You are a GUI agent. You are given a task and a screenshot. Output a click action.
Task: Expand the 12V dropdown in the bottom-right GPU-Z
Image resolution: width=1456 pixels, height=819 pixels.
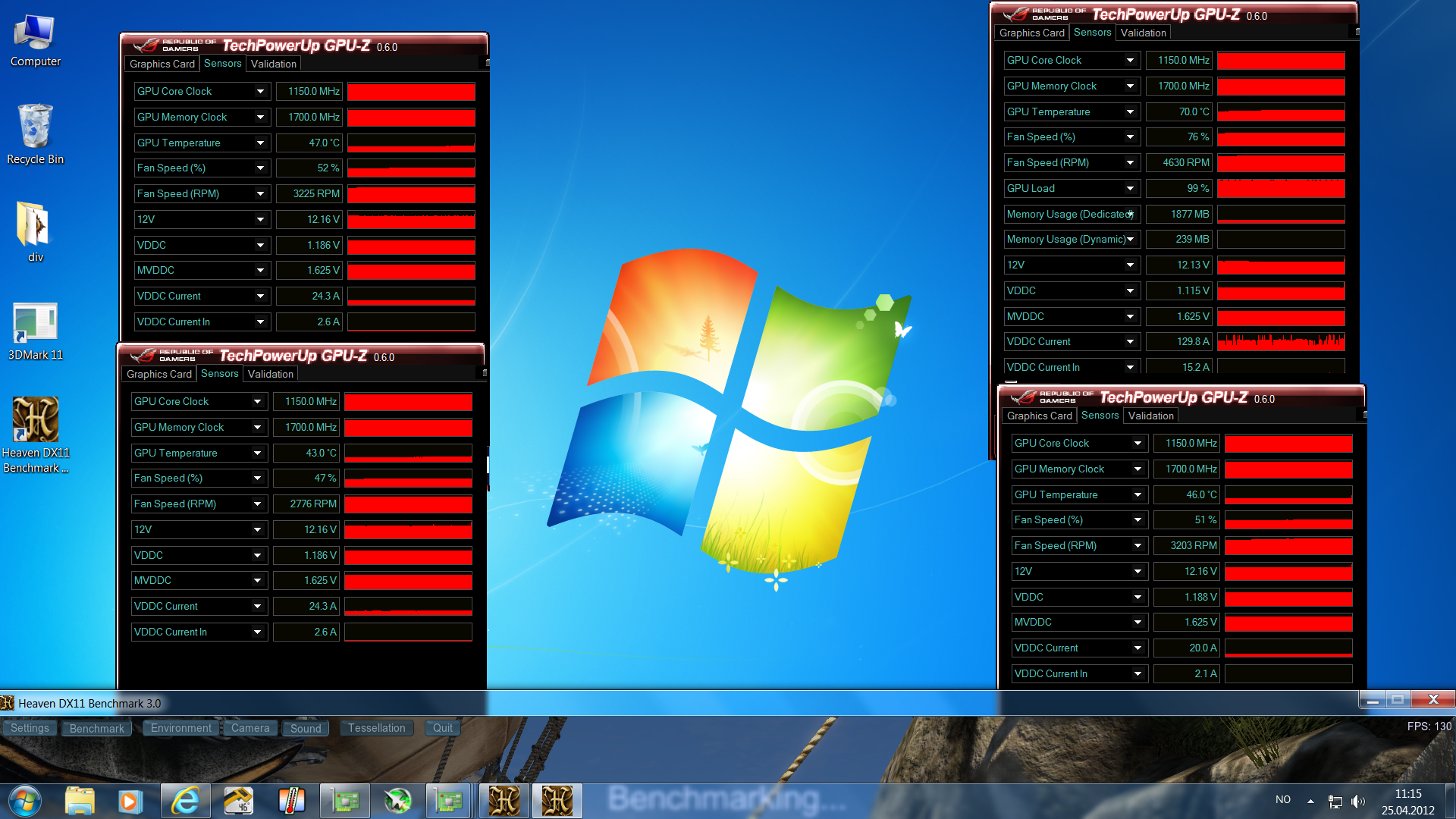1137,571
